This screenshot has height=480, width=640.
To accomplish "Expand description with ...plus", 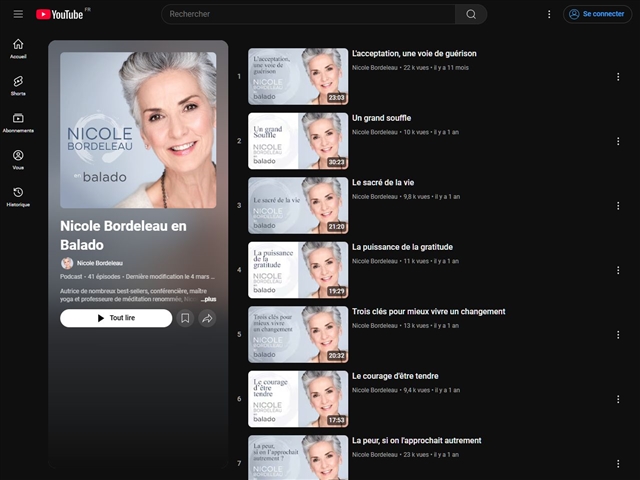I will (x=209, y=299).
